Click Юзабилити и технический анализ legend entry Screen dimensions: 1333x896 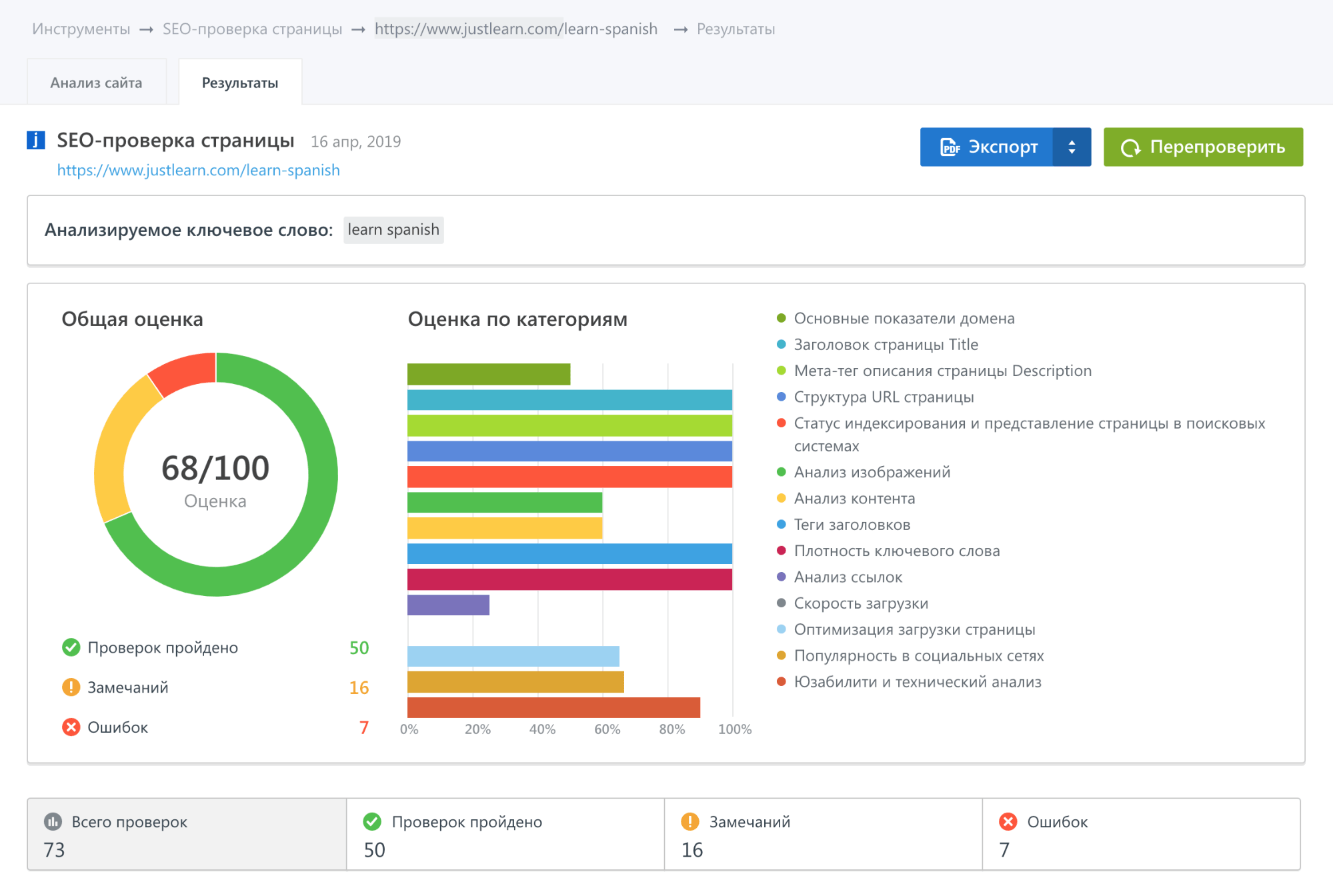click(x=909, y=682)
